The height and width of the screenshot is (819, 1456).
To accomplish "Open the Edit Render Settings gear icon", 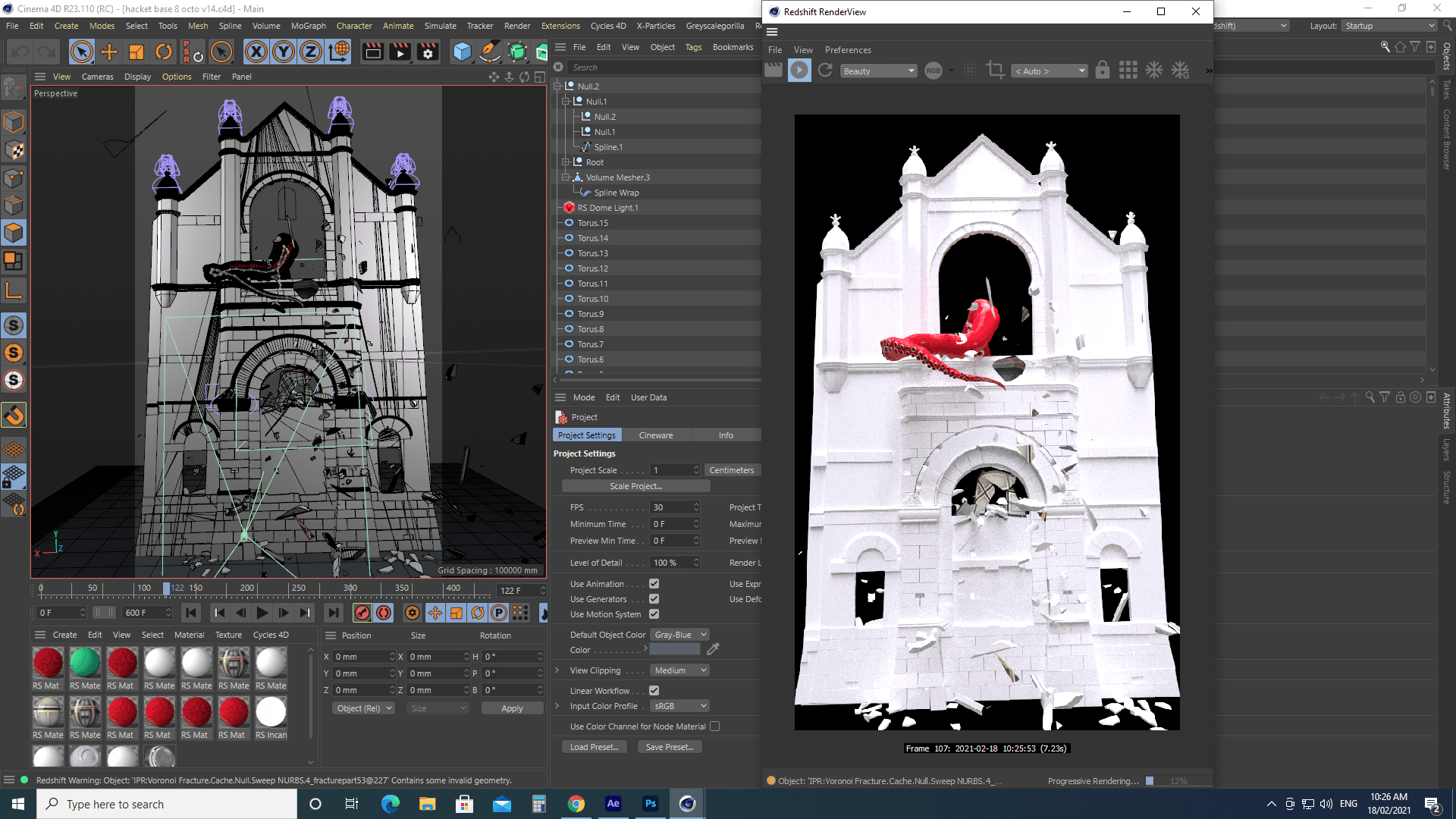I will click(428, 52).
